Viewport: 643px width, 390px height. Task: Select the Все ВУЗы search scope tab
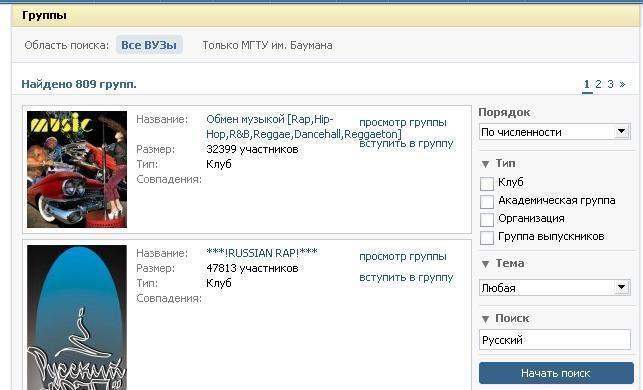coord(149,45)
